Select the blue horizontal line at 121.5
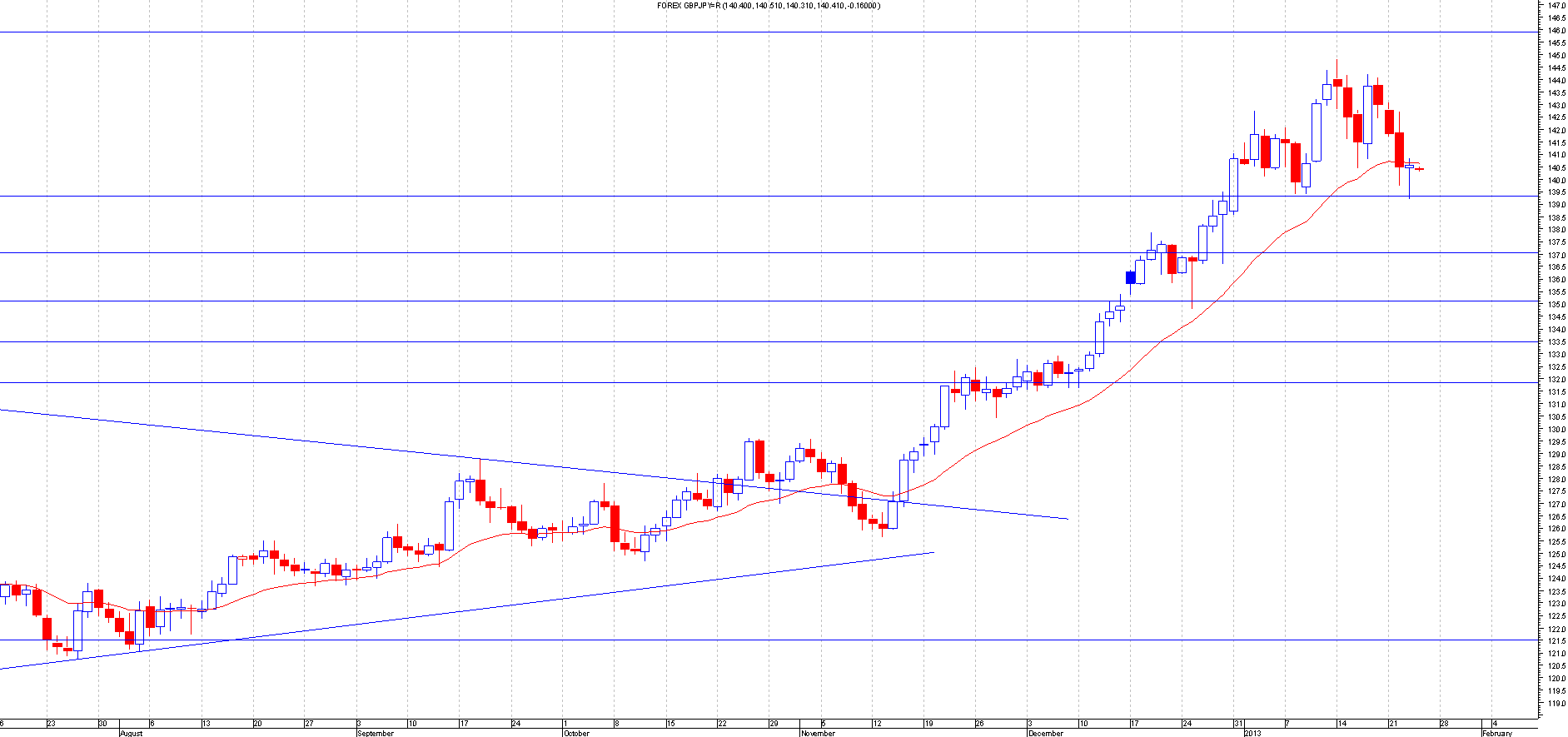This screenshot has height=737, width=1568. tap(749, 640)
